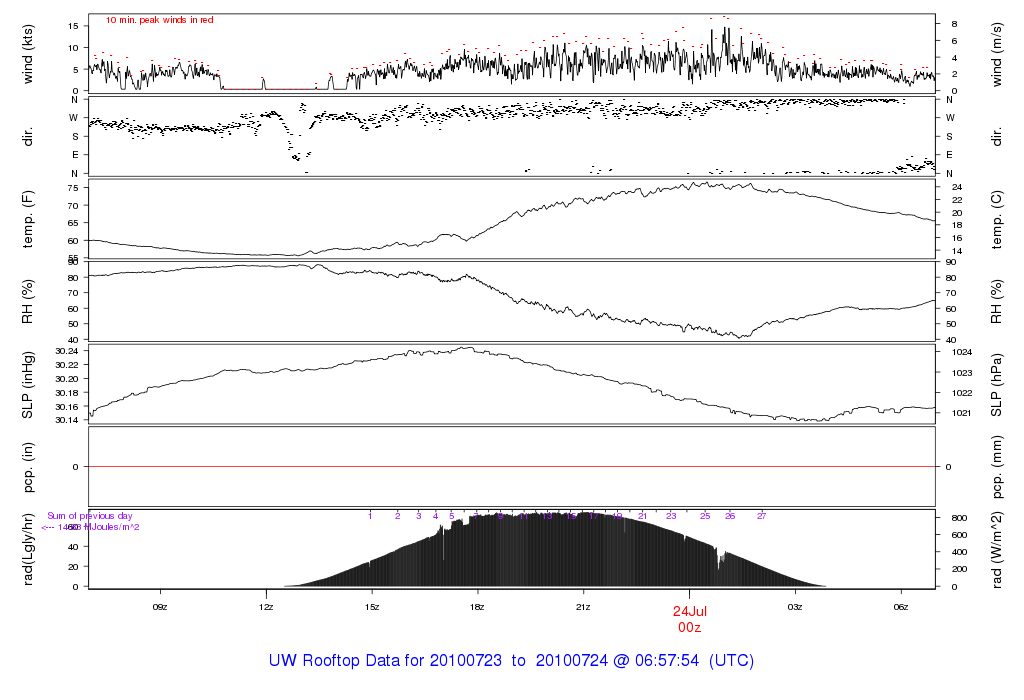Select the temp. (F) axis label
Screen dimensions: 1024x700
point(27,219)
